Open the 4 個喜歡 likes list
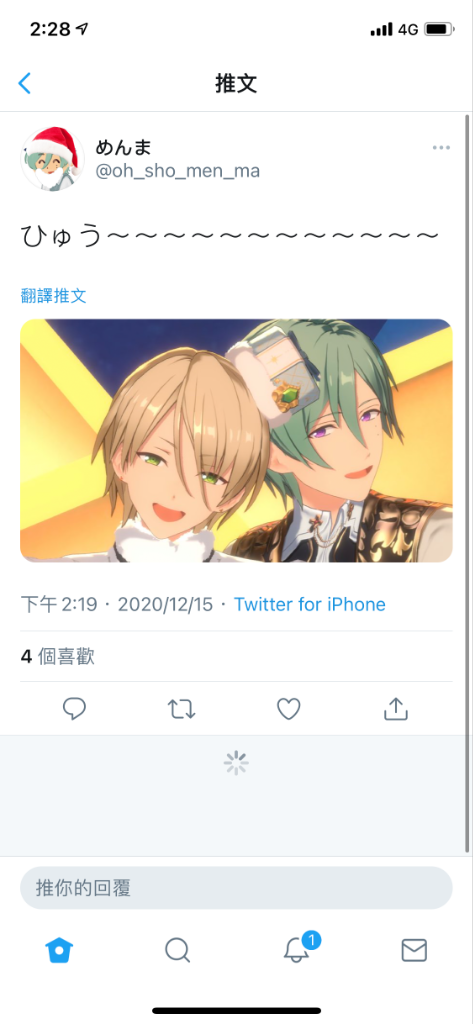The height and width of the screenshot is (1024, 473). point(57,656)
